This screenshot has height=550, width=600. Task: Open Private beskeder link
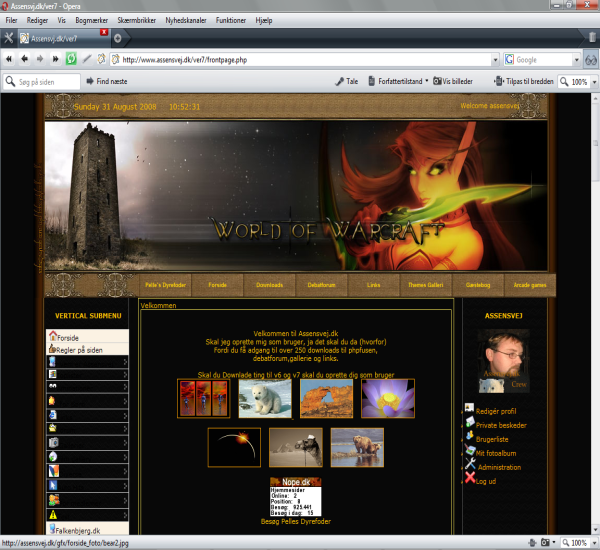[501, 425]
